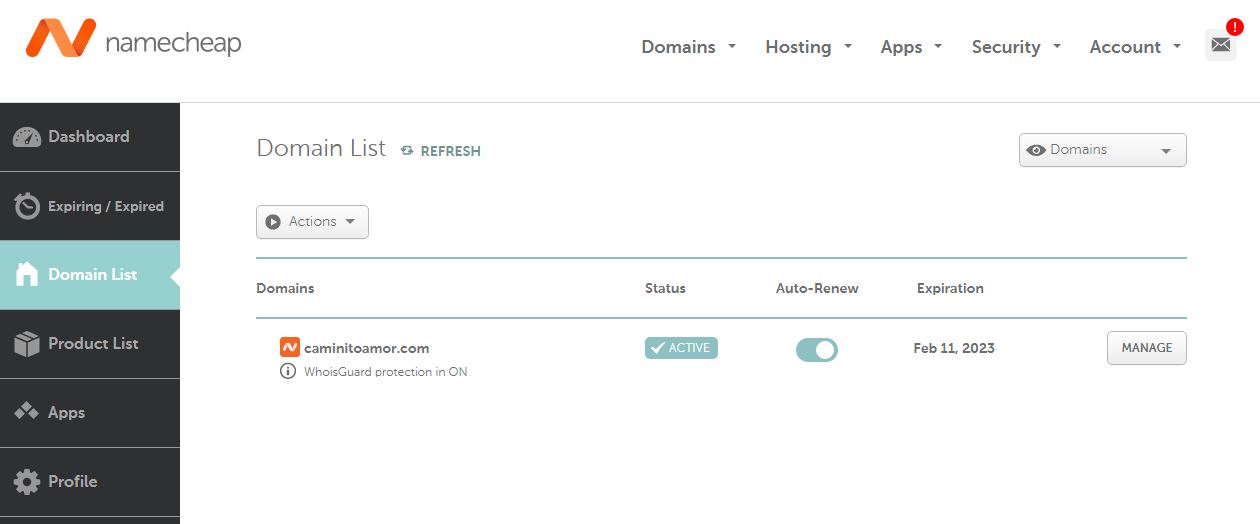This screenshot has height=524, width=1260.
Task: Click the Domain List page heading
Action: pyautogui.click(x=321, y=148)
